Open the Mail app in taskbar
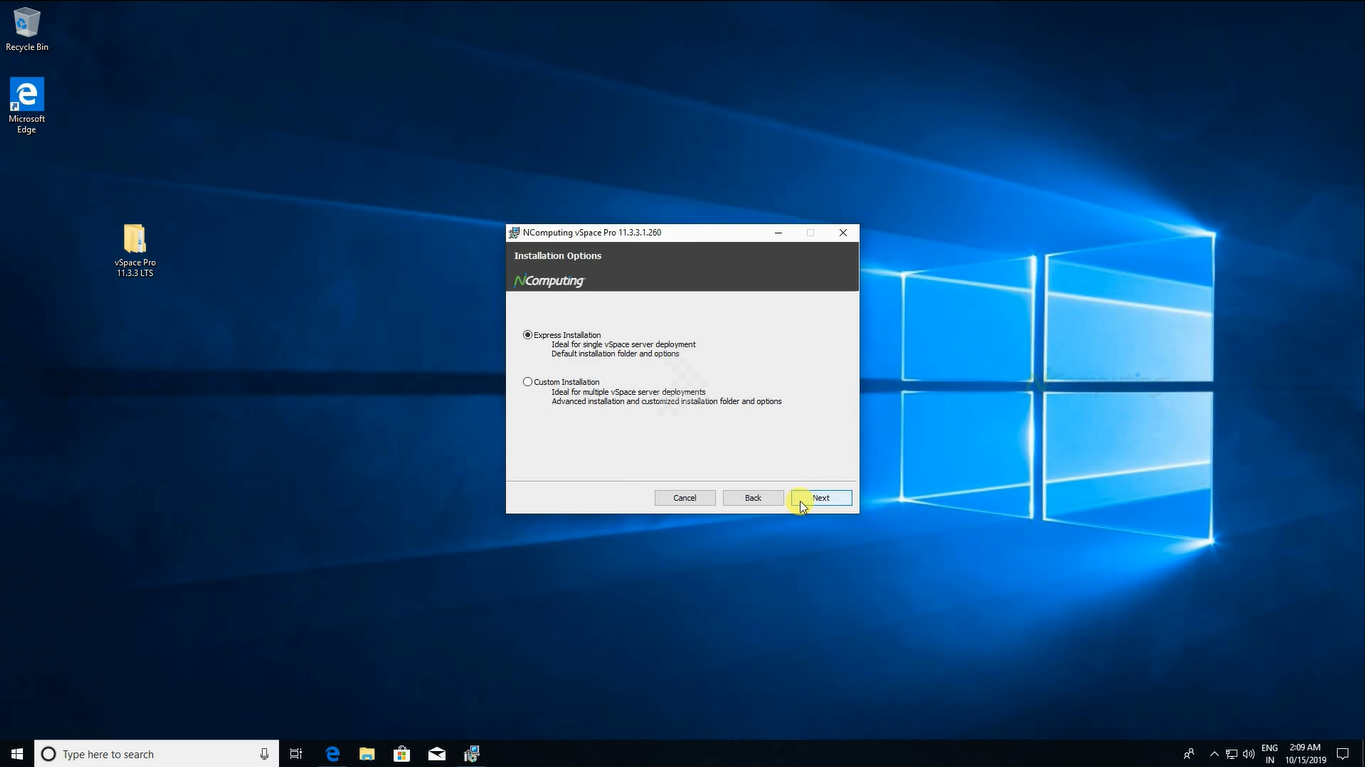This screenshot has width=1365, height=767. pyautogui.click(x=437, y=754)
